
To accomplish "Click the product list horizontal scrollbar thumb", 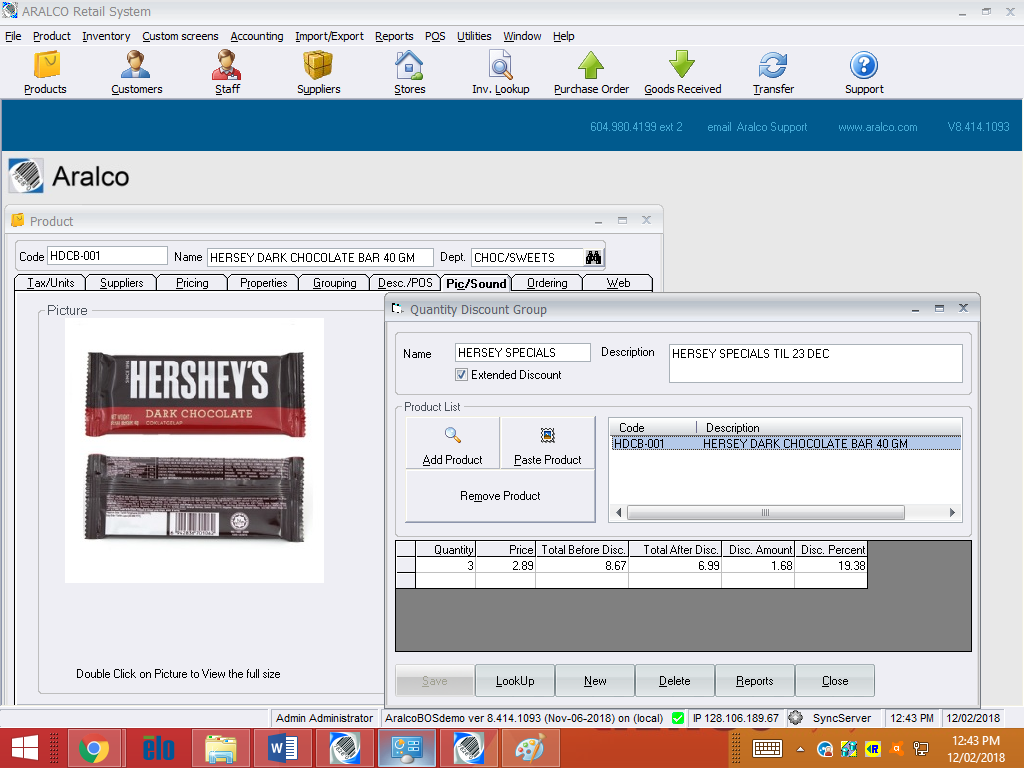I will click(x=765, y=513).
